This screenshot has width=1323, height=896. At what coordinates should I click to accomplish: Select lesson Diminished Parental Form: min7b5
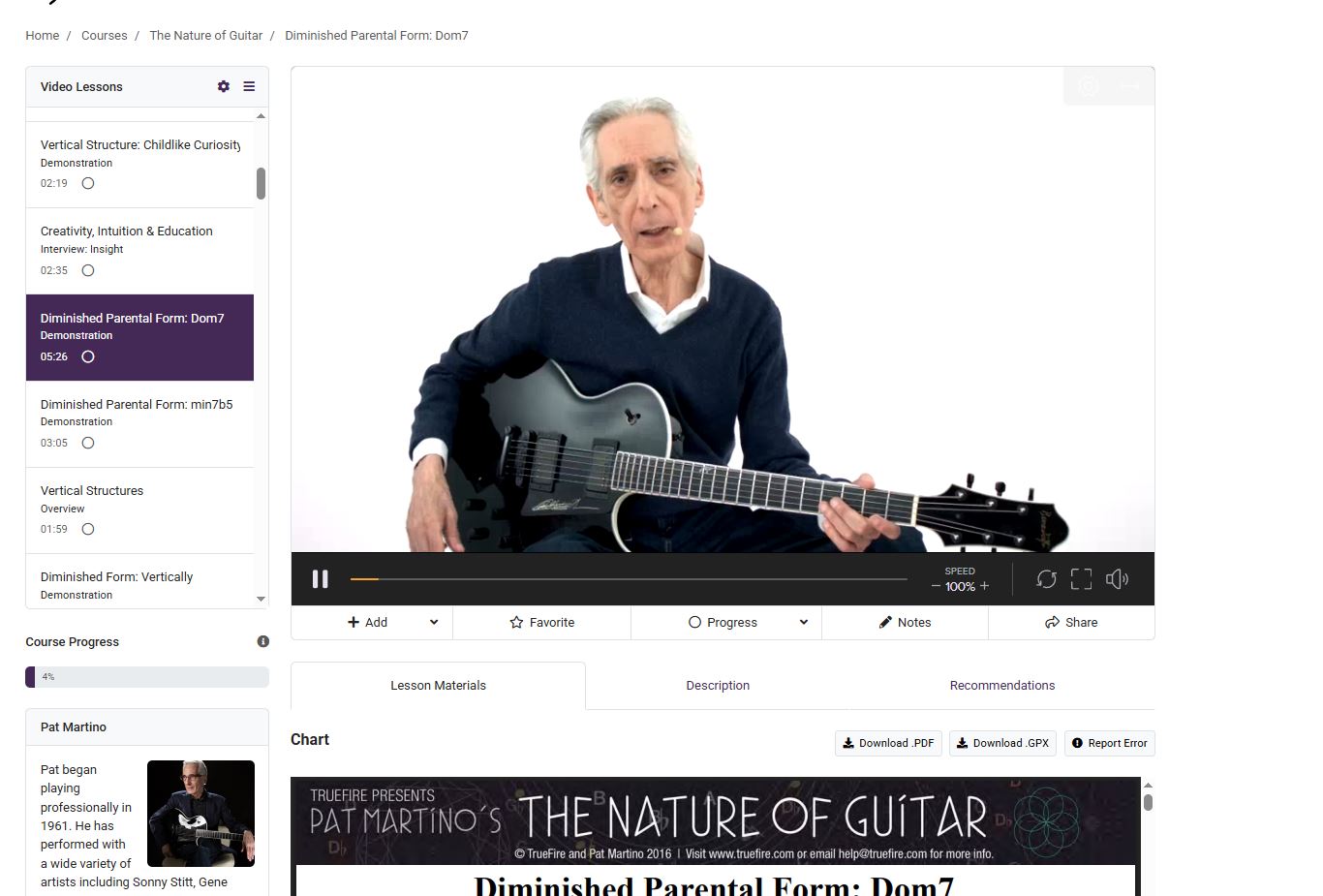click(139, 424)
